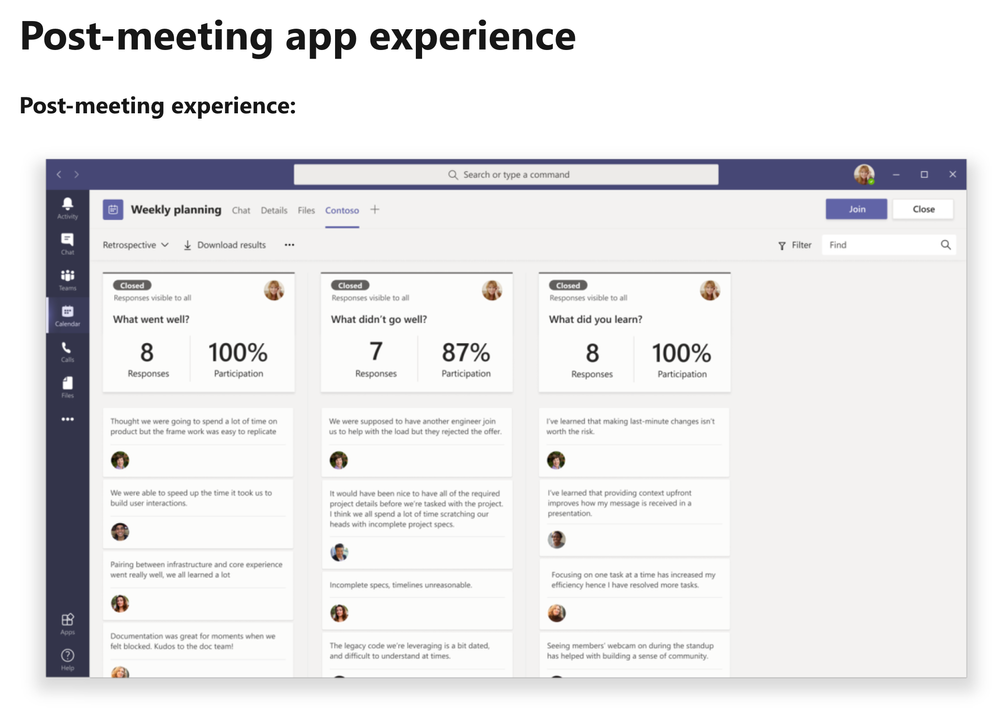Go forward with the right arrow
Screen dimensions: 999x716
[76, 175]
